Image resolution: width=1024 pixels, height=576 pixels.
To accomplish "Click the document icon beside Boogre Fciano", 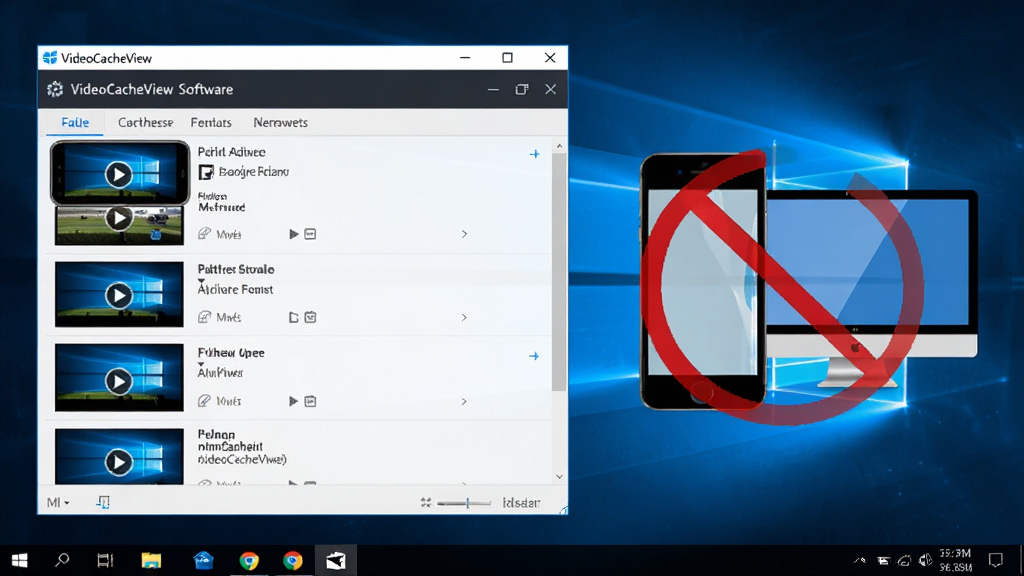I will [206, 172].
